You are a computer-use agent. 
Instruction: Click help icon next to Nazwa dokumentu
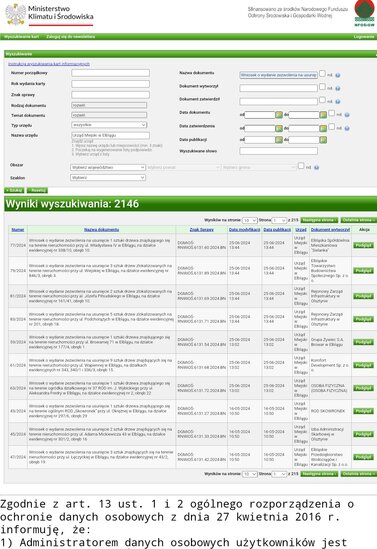coord(338,75)
